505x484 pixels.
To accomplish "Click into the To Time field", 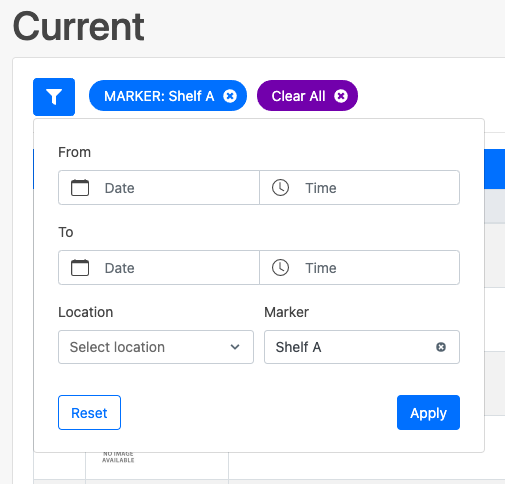I will pyautogui.click(x=360, y=268).
